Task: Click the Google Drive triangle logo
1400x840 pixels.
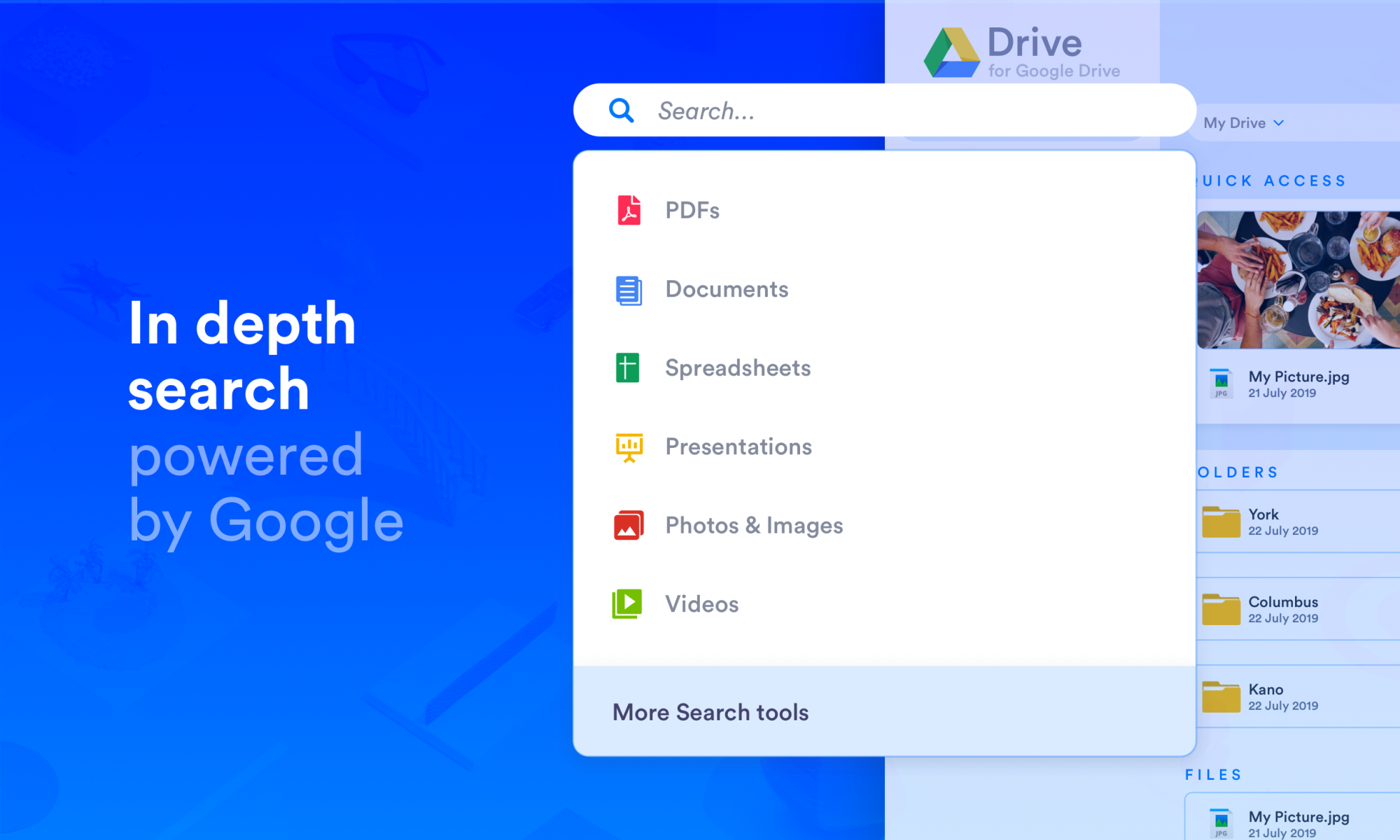Action: click(952, 52)
